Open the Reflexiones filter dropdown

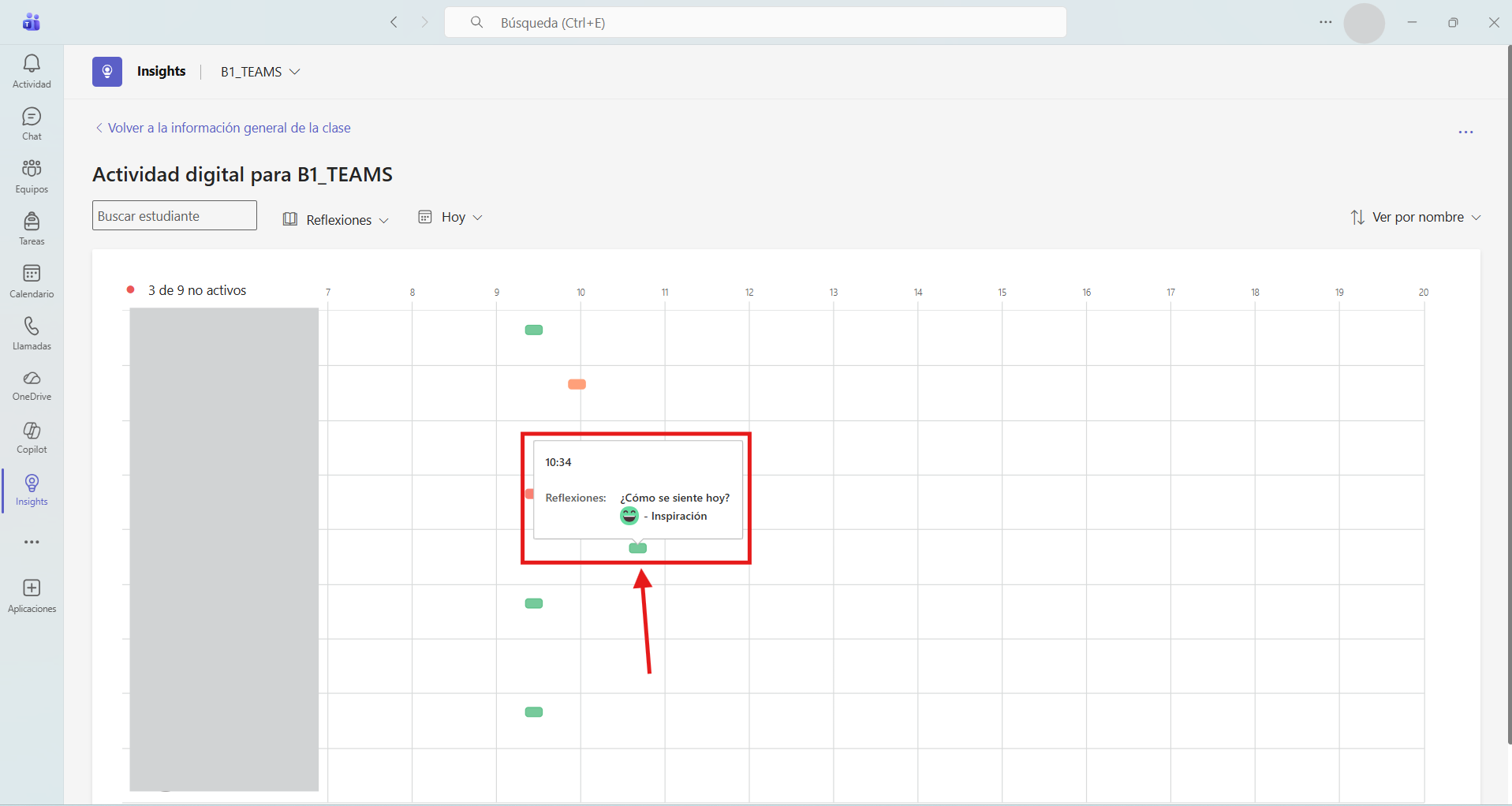pos(336,219)
